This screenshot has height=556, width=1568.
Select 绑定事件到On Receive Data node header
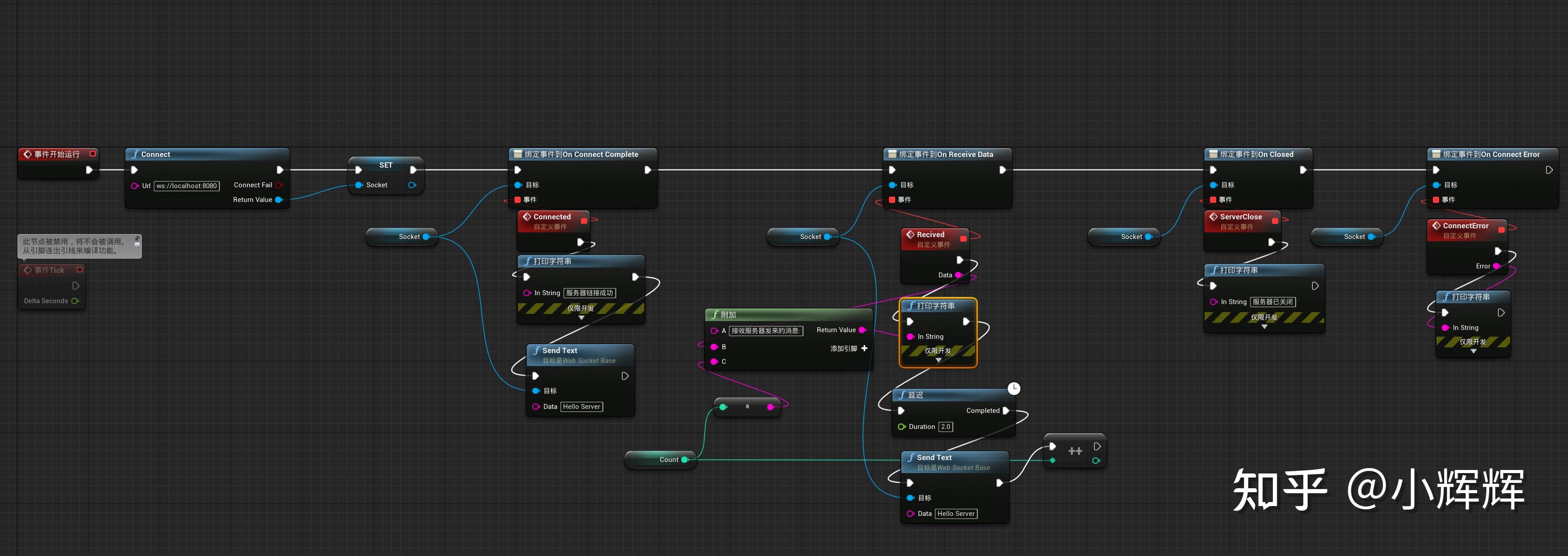tap(947, 154)
